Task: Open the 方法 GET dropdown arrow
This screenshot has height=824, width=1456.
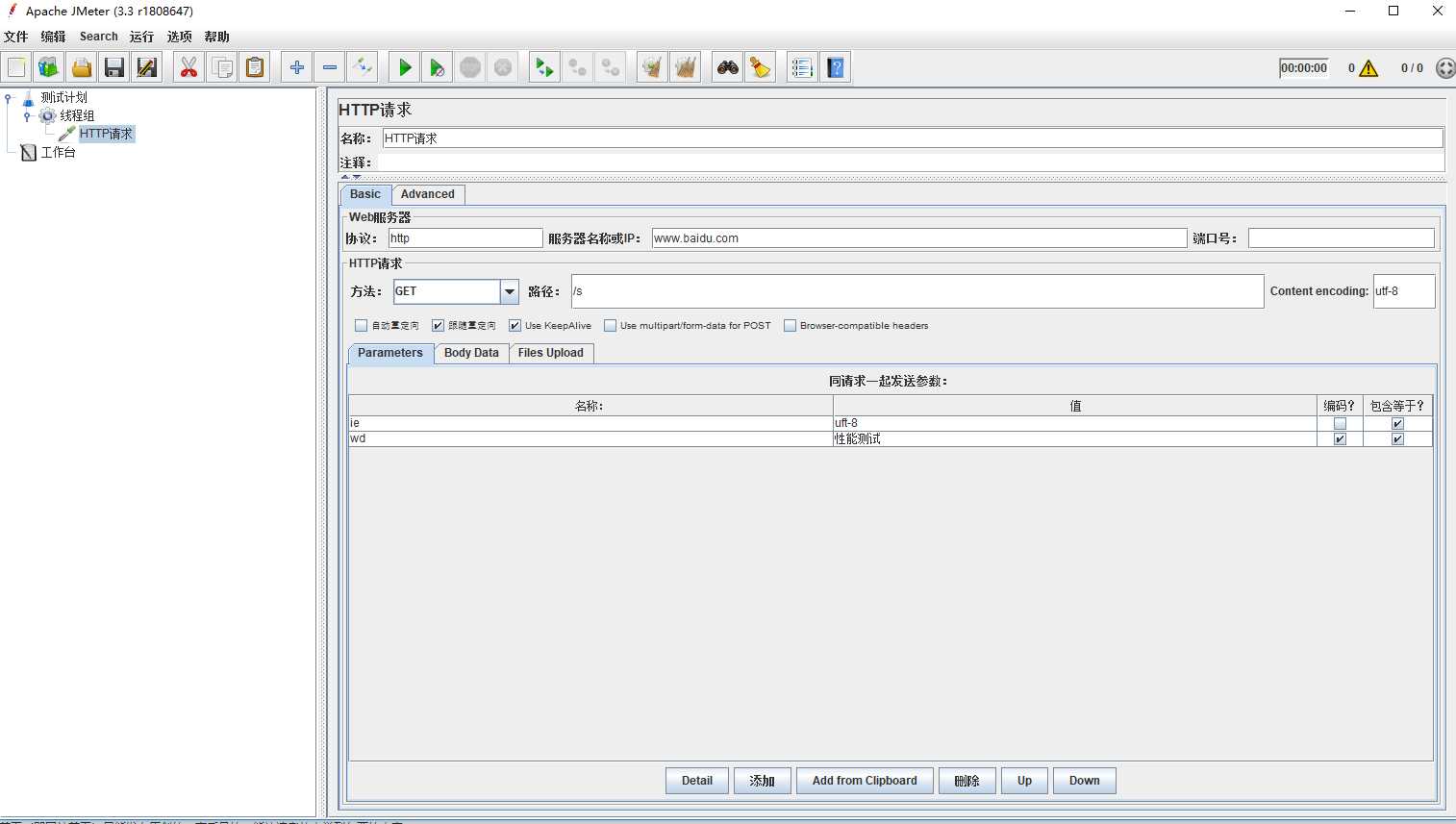Action: tap(510, 291)
